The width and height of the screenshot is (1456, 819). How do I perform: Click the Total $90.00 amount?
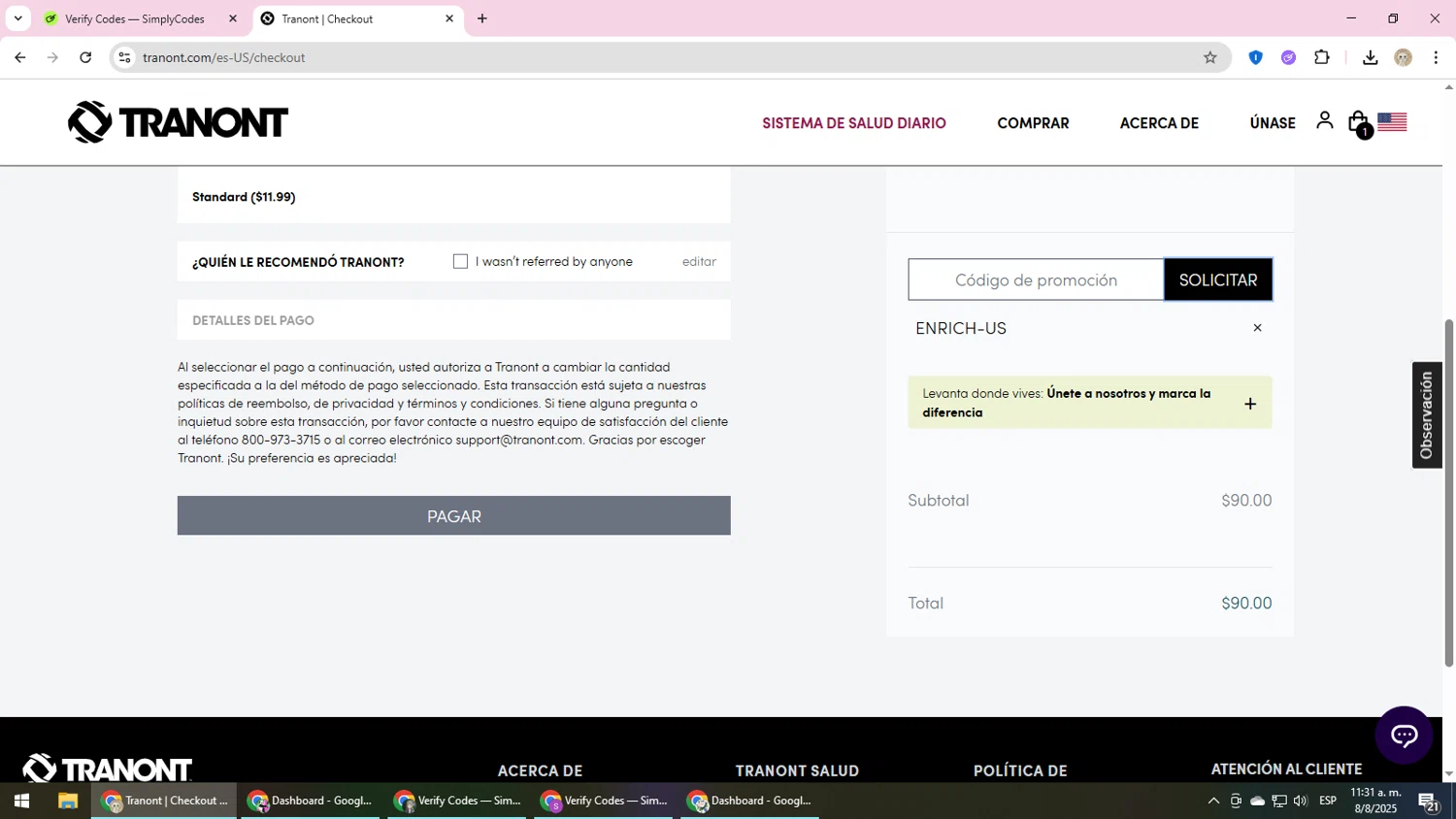(x=1246, y=604)
